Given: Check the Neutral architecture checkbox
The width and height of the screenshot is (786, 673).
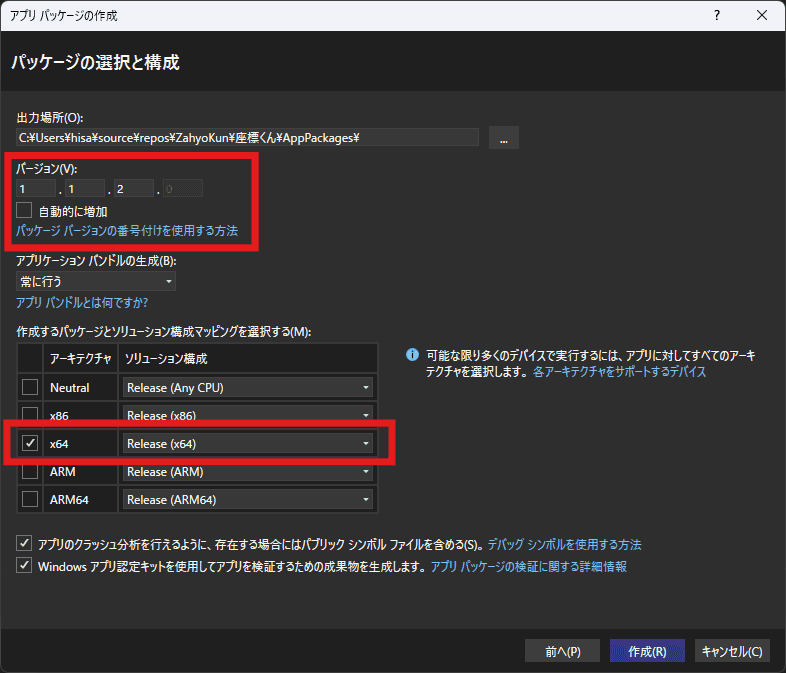Looking at the screenshot, I should coord(30,387).
